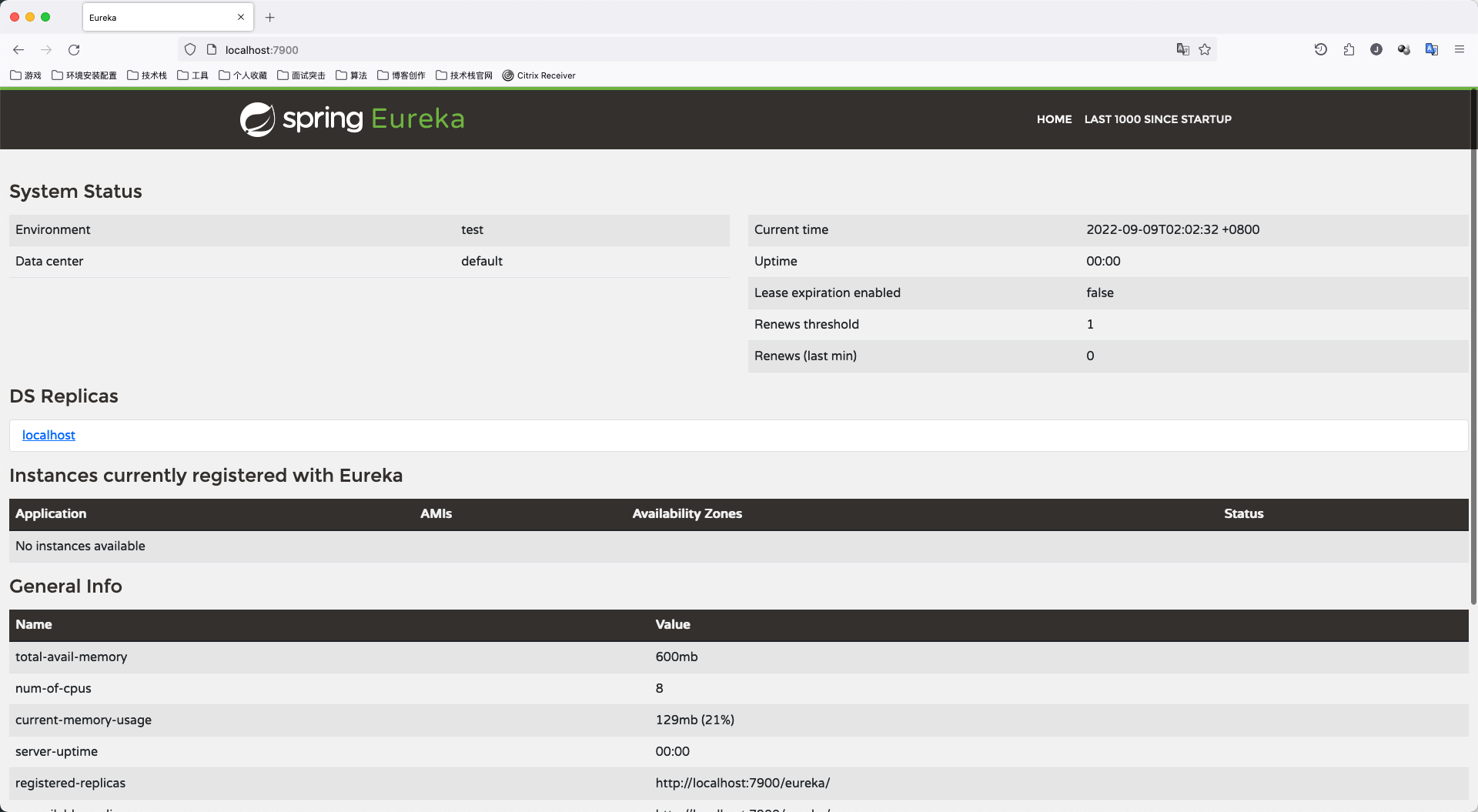Click the Environment value 'test'
Screen dimensions: 1478x812
[x=472, y=229]
